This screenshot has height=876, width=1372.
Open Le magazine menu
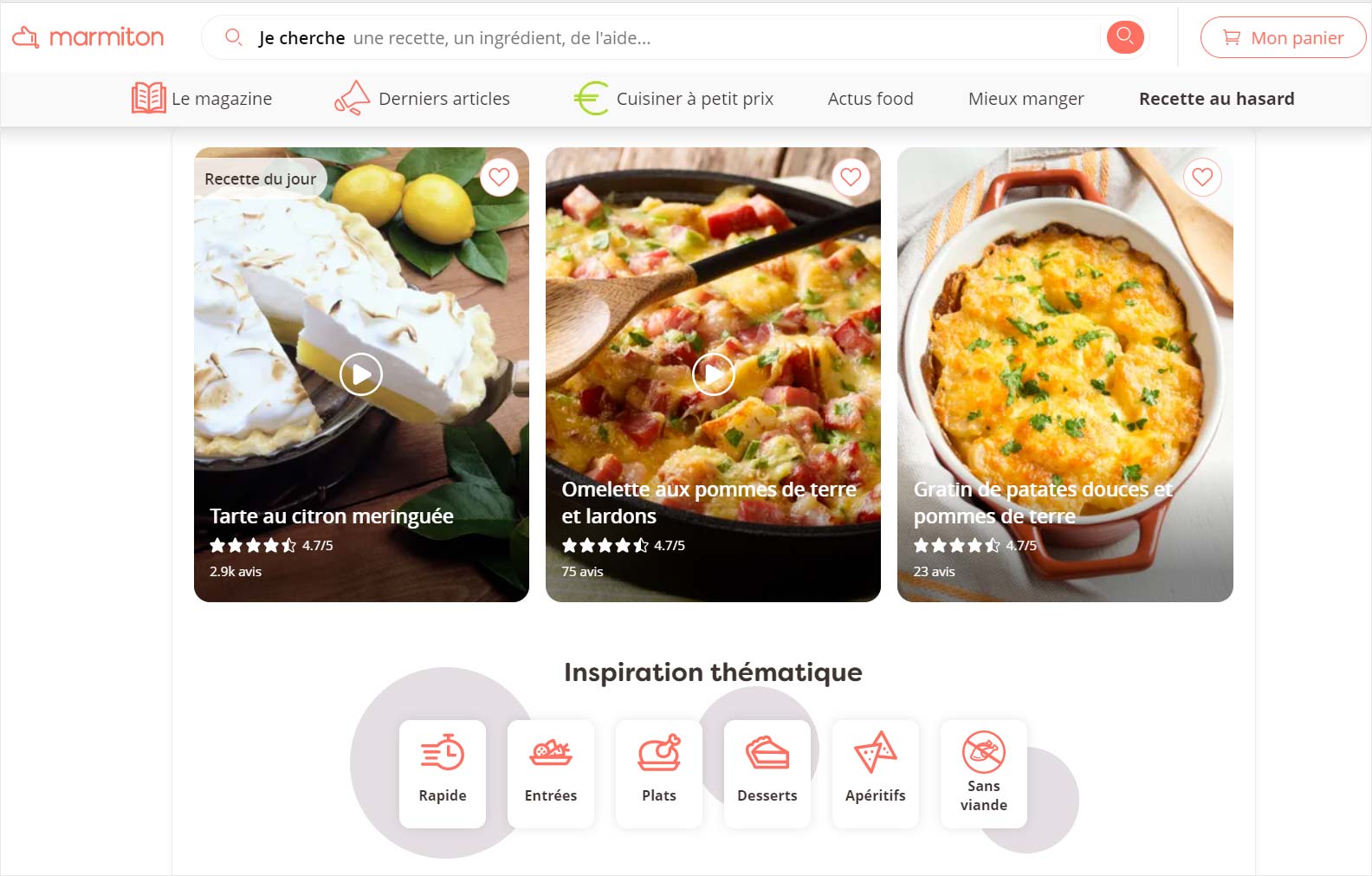coord(202,99)
